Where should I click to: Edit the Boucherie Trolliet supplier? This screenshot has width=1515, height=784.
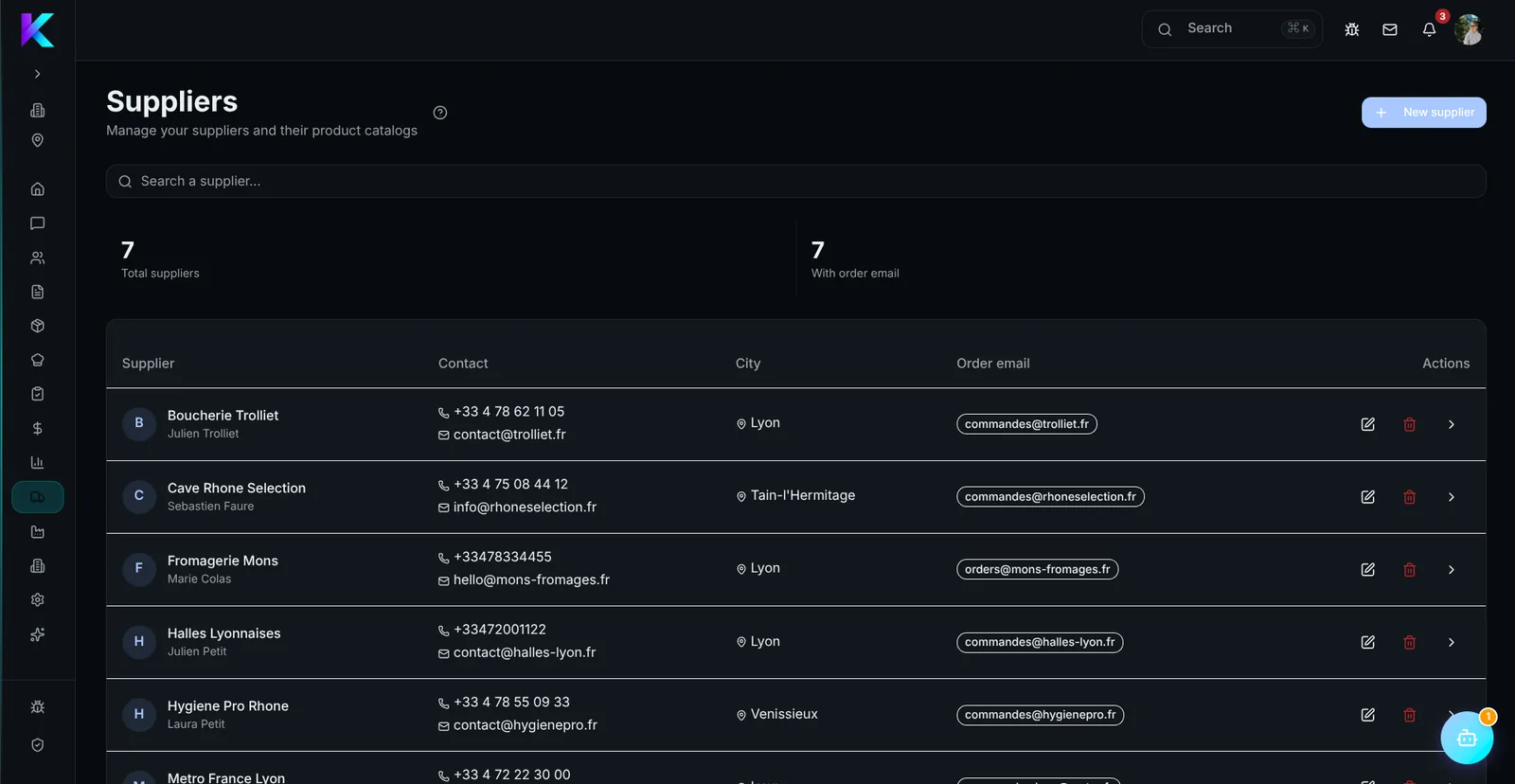1368,424
